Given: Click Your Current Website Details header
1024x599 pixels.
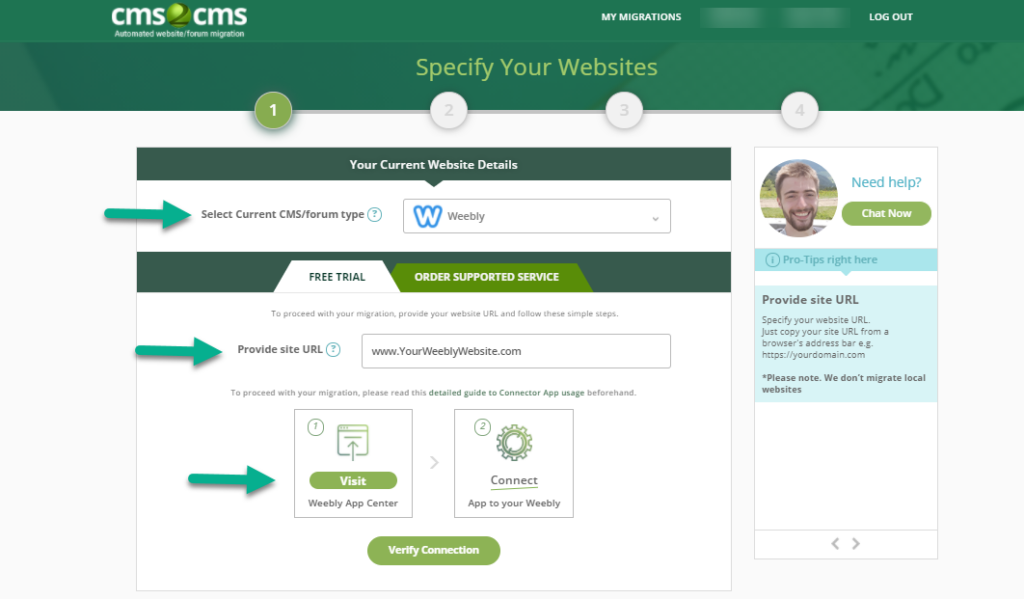Looking at the screenshot, I should click(434, 165).
